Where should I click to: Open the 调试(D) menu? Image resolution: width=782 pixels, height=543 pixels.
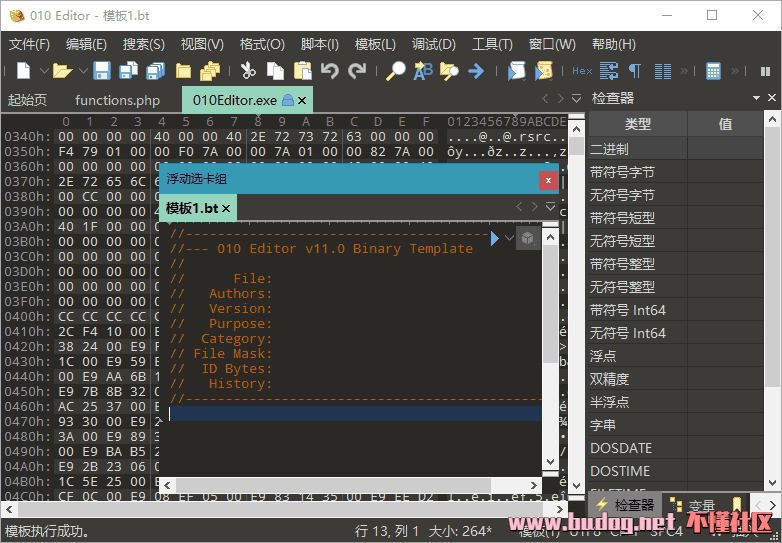[x=433, y=44]
